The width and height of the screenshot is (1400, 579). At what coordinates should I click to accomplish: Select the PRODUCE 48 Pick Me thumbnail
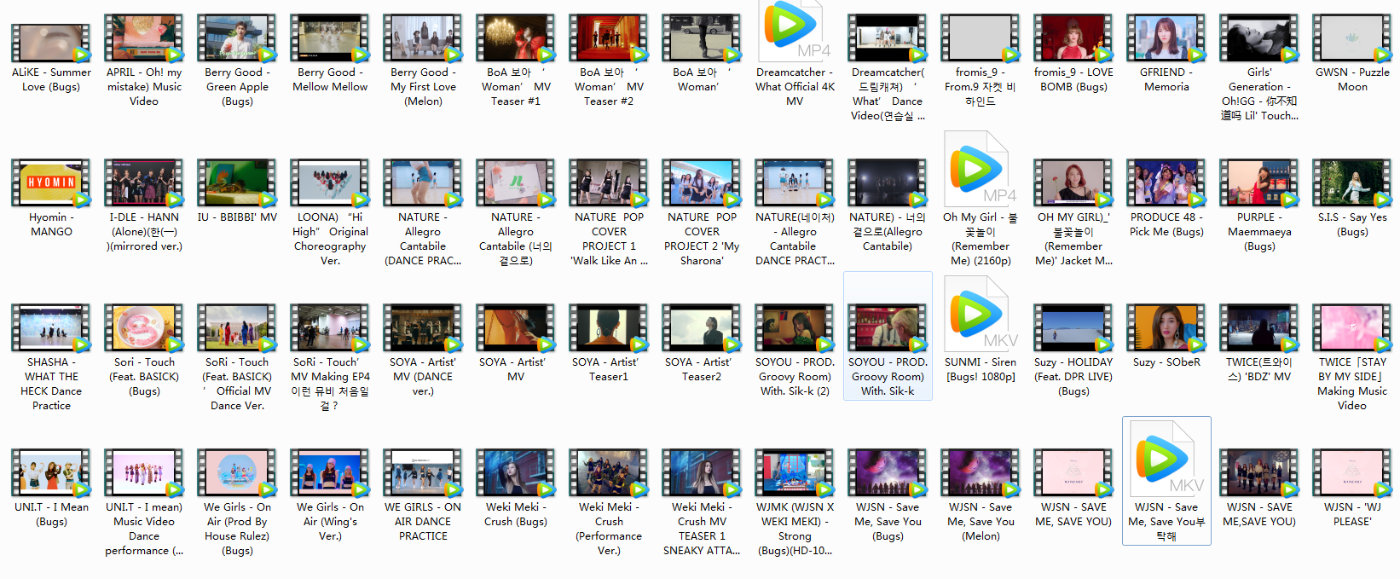[x=1167, y=183]
